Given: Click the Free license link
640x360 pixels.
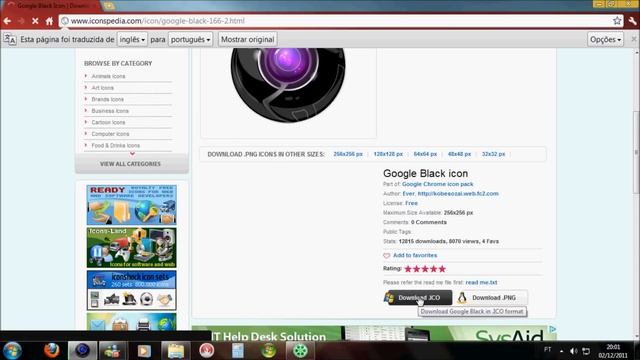Looking at the screenshot, I should (x=411, y=203).
